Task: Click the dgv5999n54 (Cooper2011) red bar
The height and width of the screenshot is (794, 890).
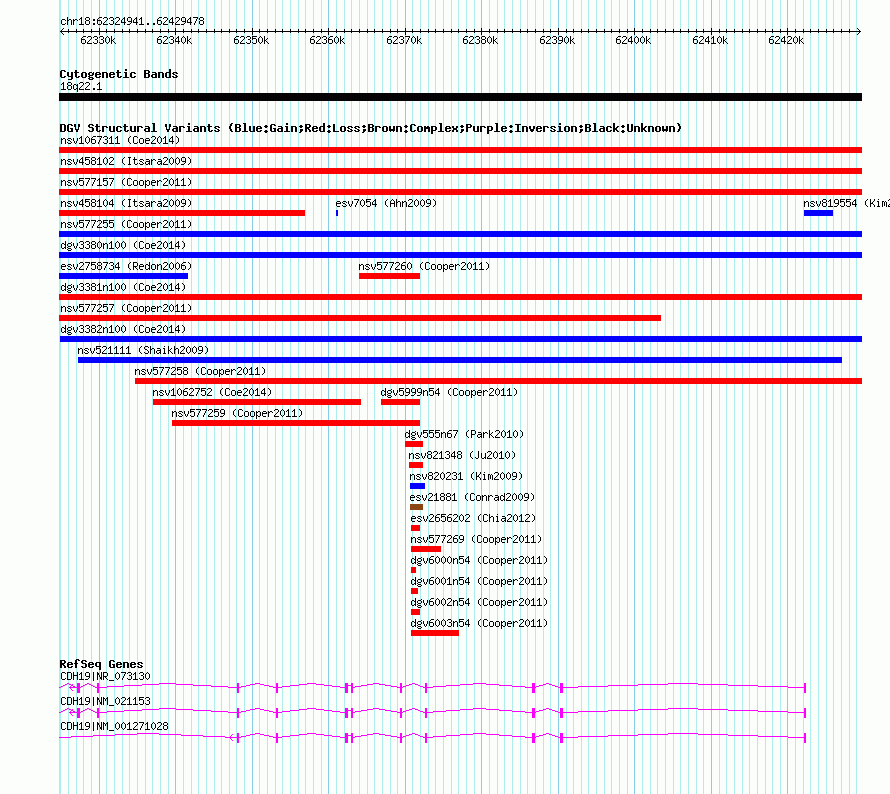Action: point(400,402)
